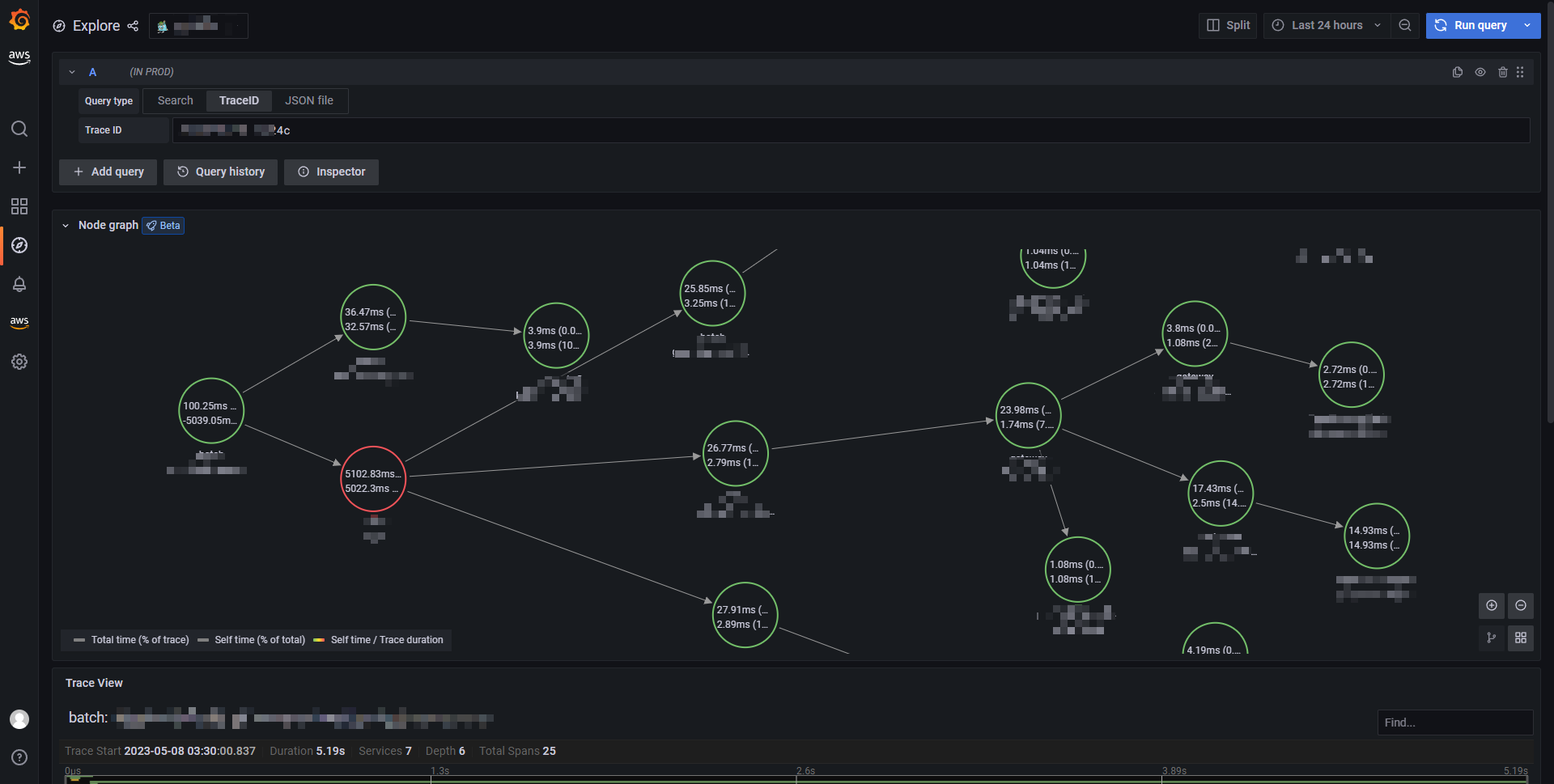The height and width of the screenshot is (784, 1554).
Task: Open the Dashboards grid sidebar icon
Action: (x=19, y=206)
